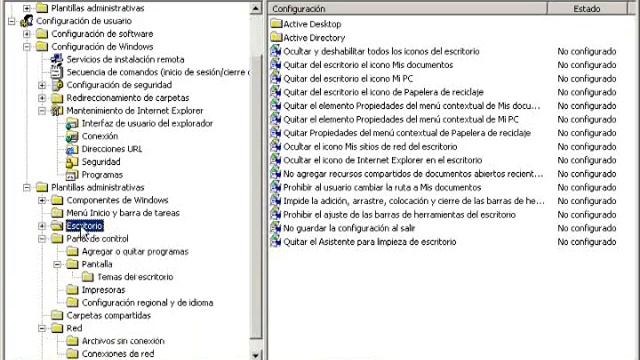640x360 pixels.
Task: Select the highlighted Escritorio tree item
Action: coord(84,226)
